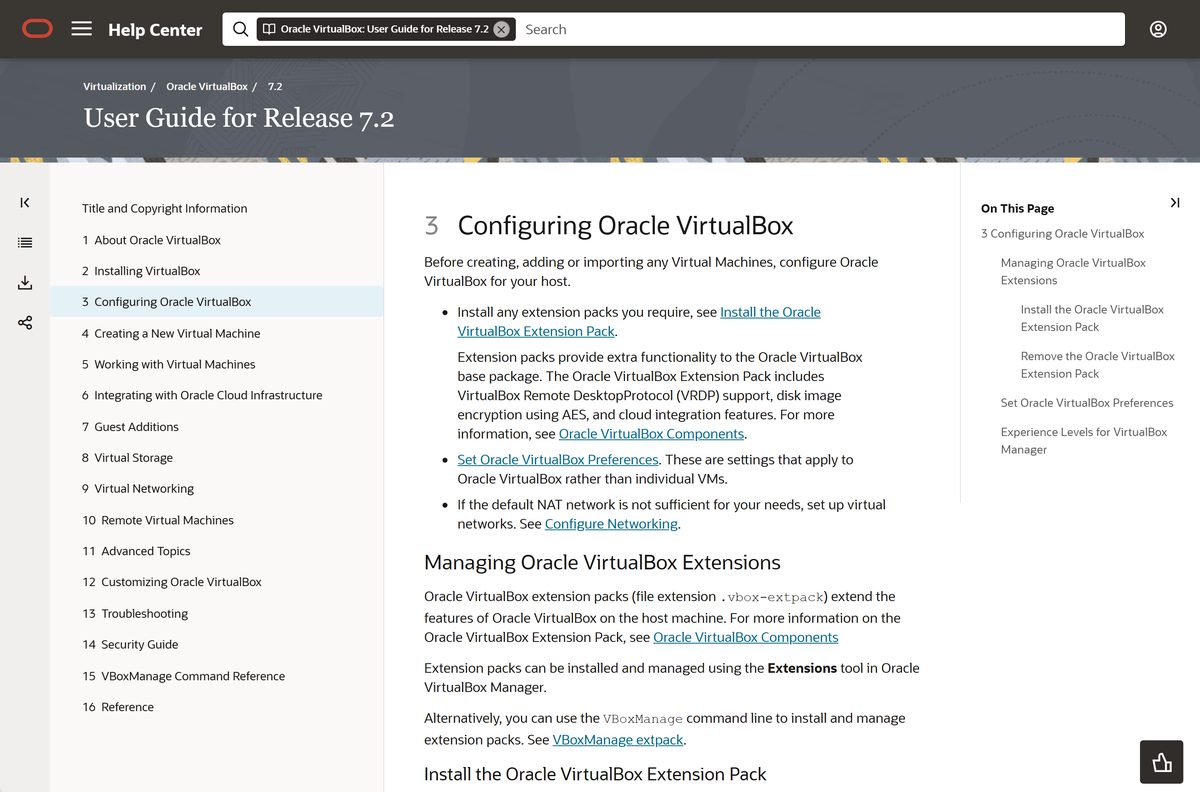Follow the Set Oracle VirtualBox Preferences body link
The image size is (1200, 792).
click(558, 459)
